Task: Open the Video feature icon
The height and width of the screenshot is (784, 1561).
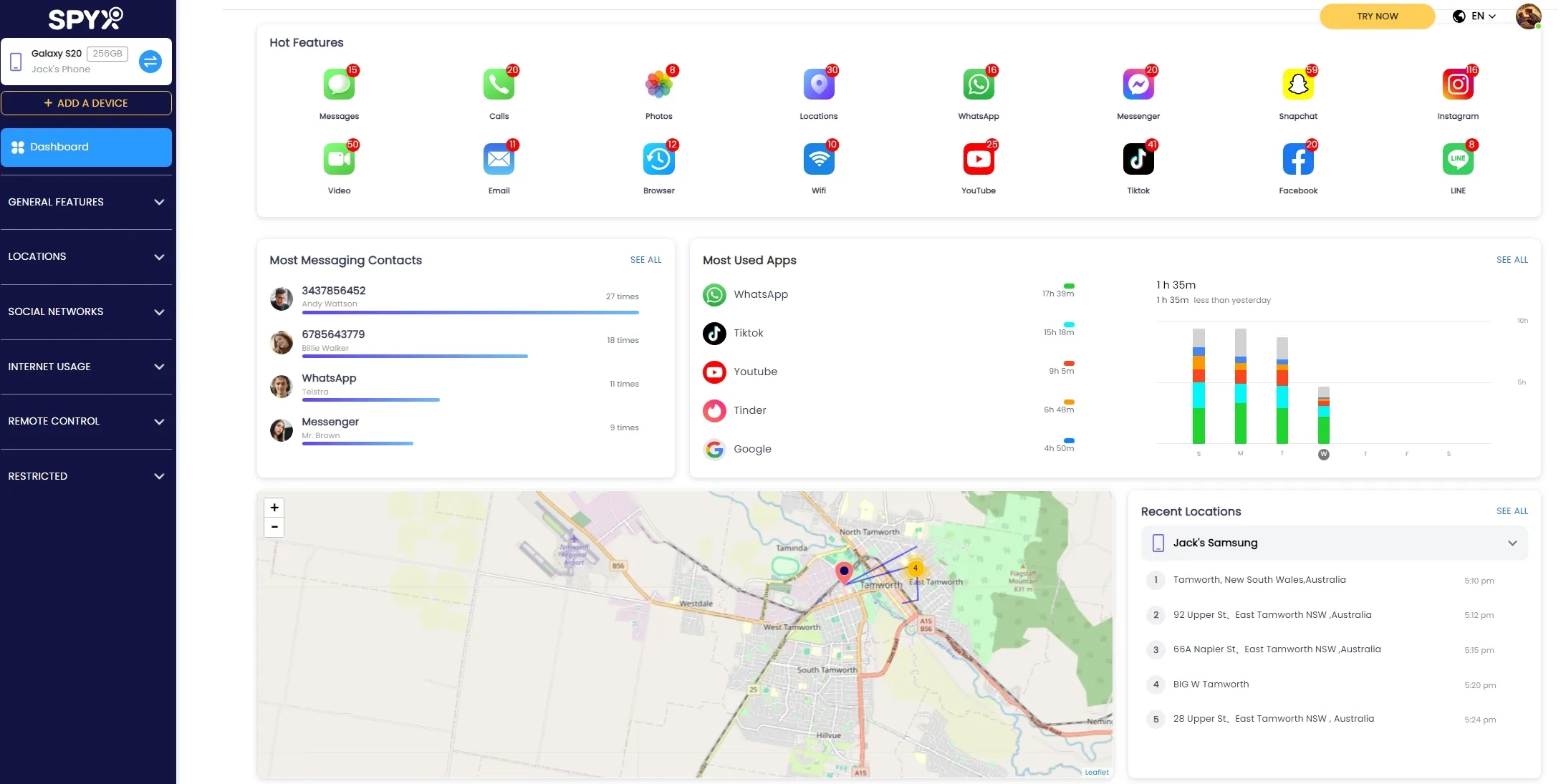Action: point(339,159)
